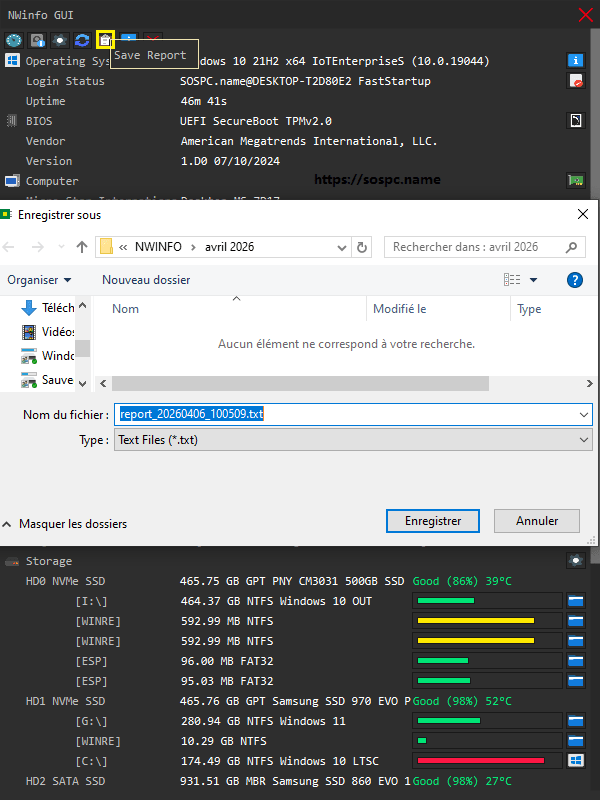Click the blue info icon on Operating System row

pos(575,61)
